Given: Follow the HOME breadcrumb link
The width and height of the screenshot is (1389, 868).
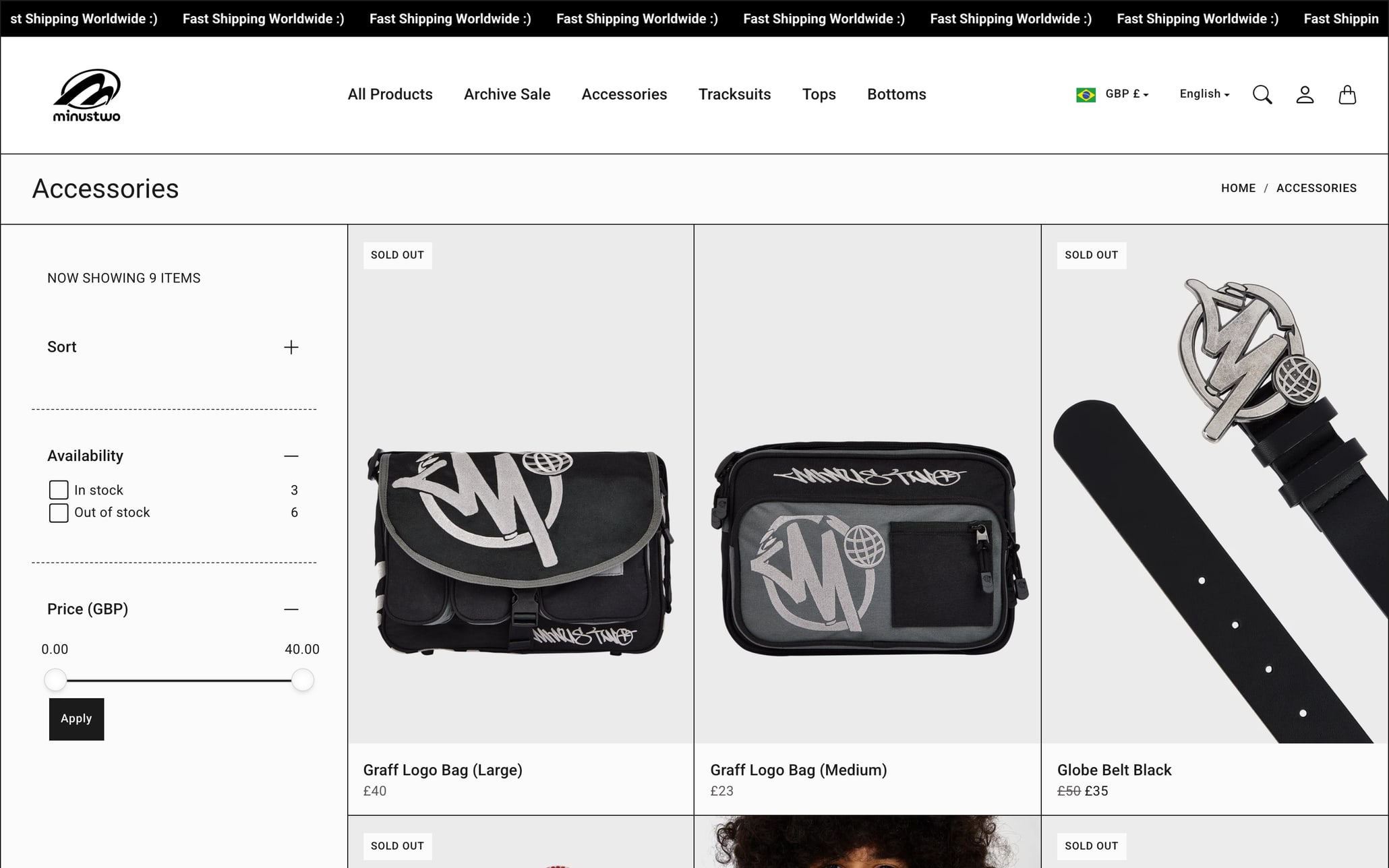Looking at the screenshot, I should point(1238,188).
